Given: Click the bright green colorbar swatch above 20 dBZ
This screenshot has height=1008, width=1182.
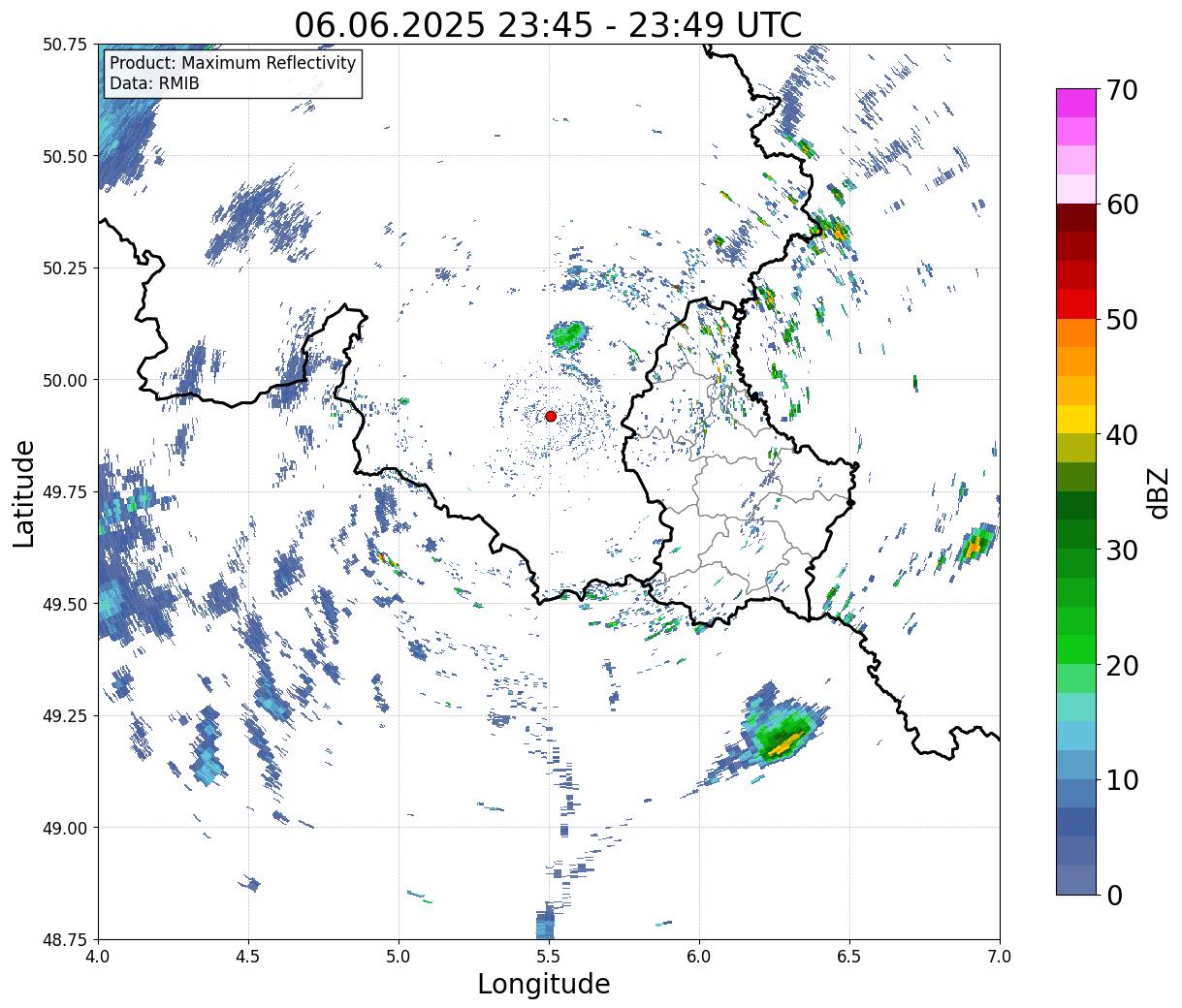Looking at the screenshot, I should coord(1076,649).
